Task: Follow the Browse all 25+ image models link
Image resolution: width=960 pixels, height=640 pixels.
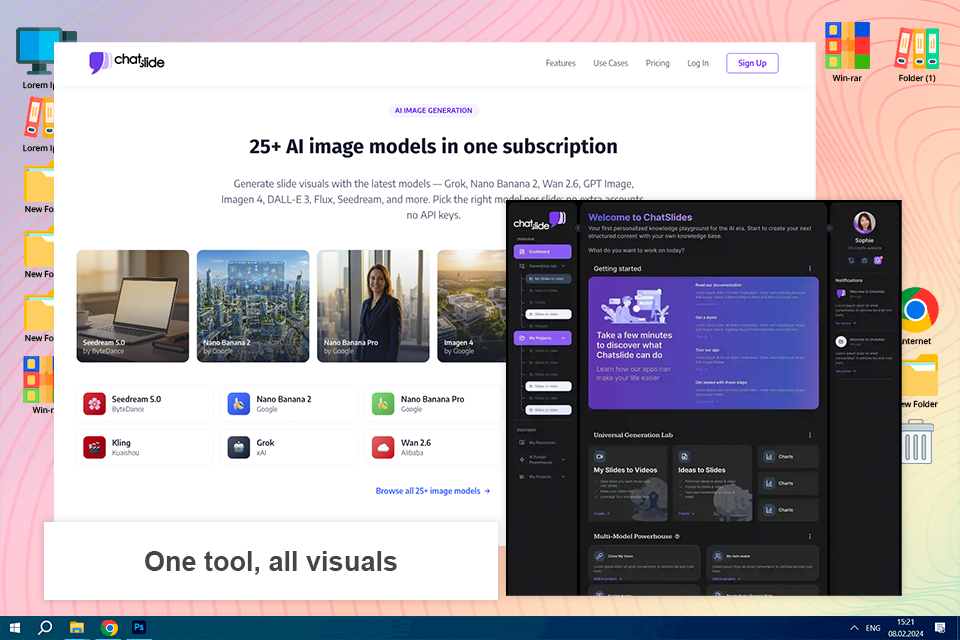Action: coord(433,491)
